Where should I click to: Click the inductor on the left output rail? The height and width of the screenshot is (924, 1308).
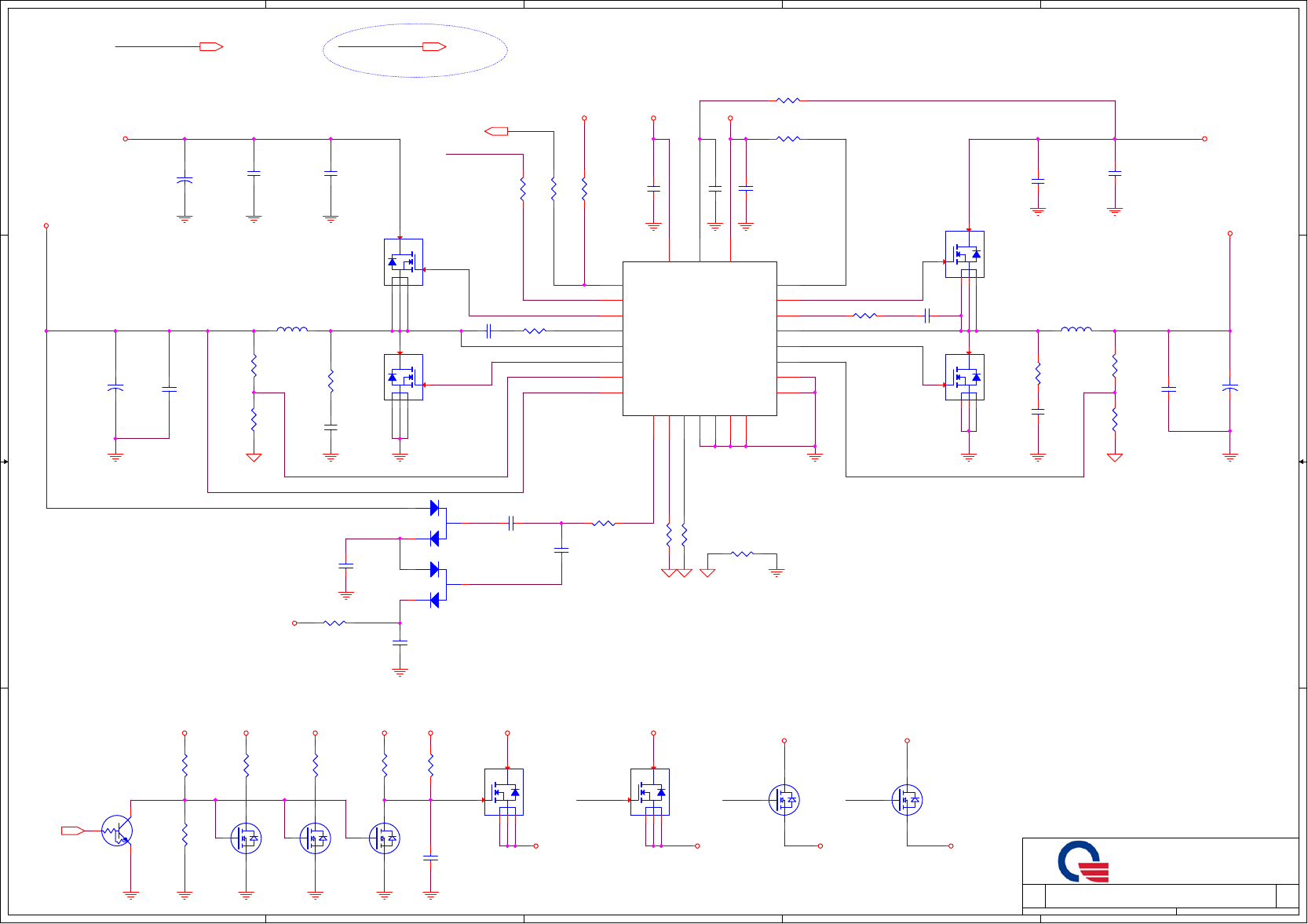[x=292, y=330]
